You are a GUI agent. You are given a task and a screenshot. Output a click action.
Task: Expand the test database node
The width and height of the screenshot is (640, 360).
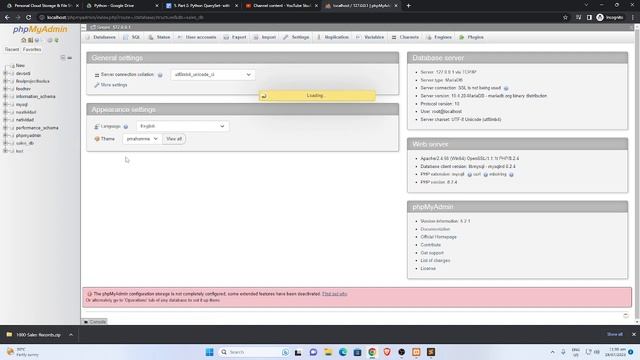pyautogui.click(x=5, y=151)
